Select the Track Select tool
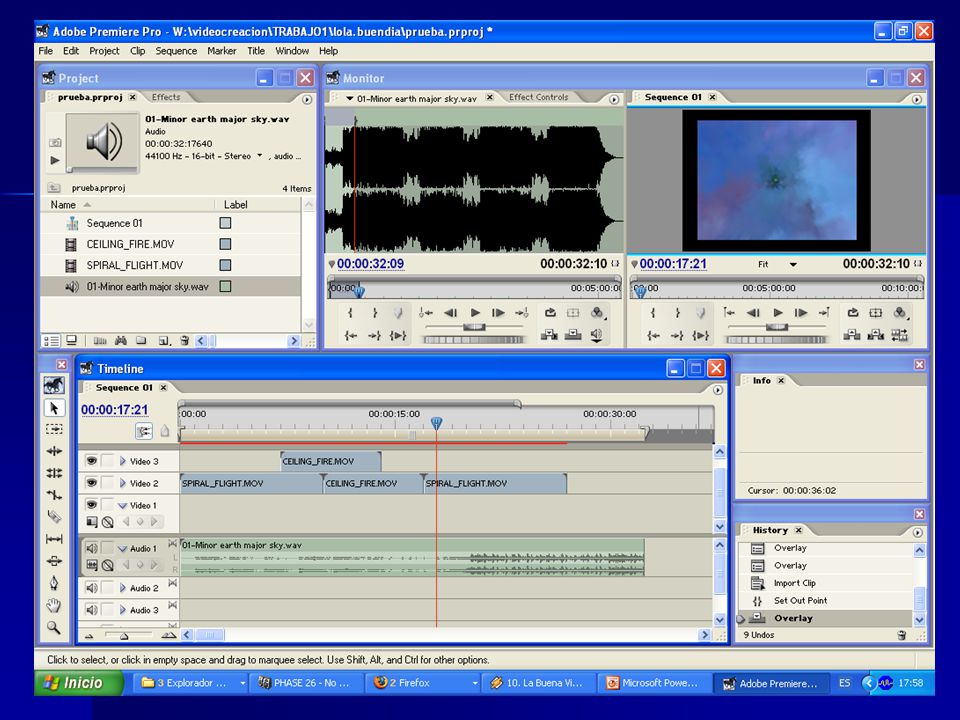Screen dimensions: 960x720 pos(54,429)
